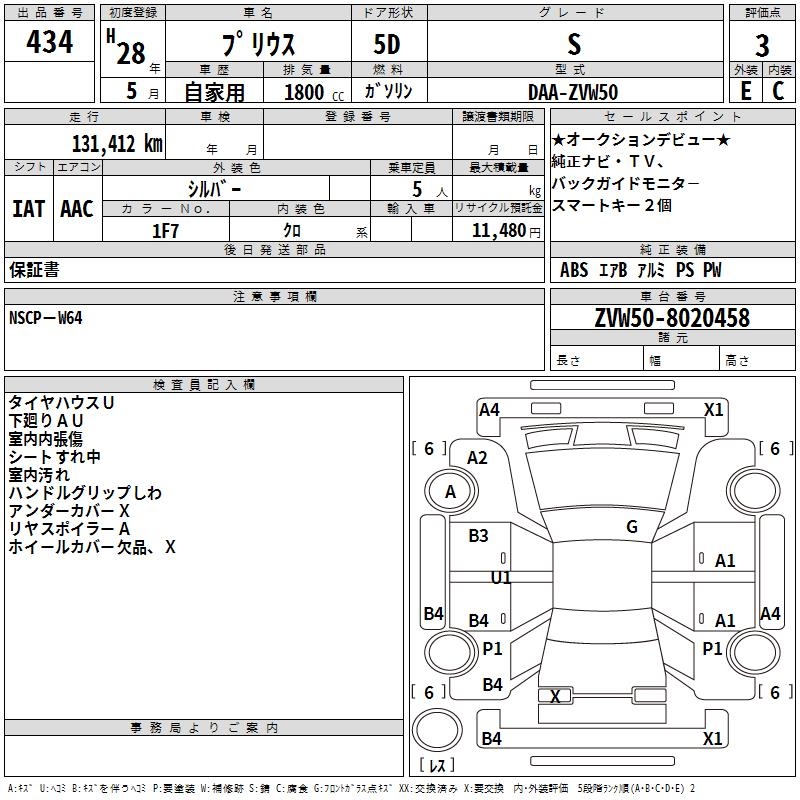Viewport: 800px width, 800px height.
Task: Click the overall score 3
Action: pyautogui.click(x=762, y=45)
